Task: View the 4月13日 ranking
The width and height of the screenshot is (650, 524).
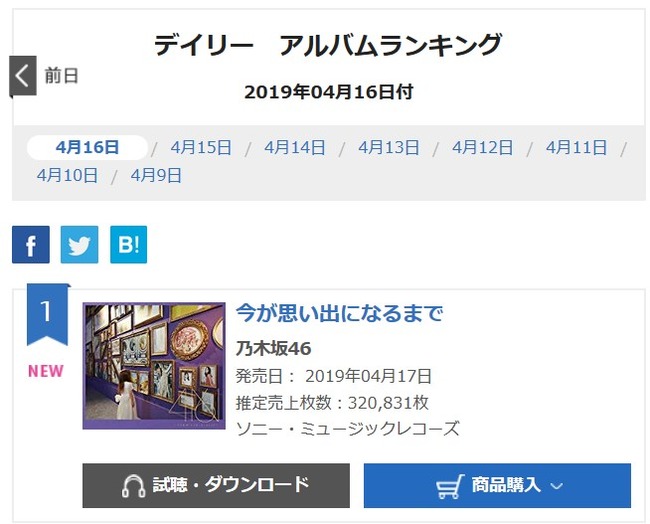Action: click(388, 148)
